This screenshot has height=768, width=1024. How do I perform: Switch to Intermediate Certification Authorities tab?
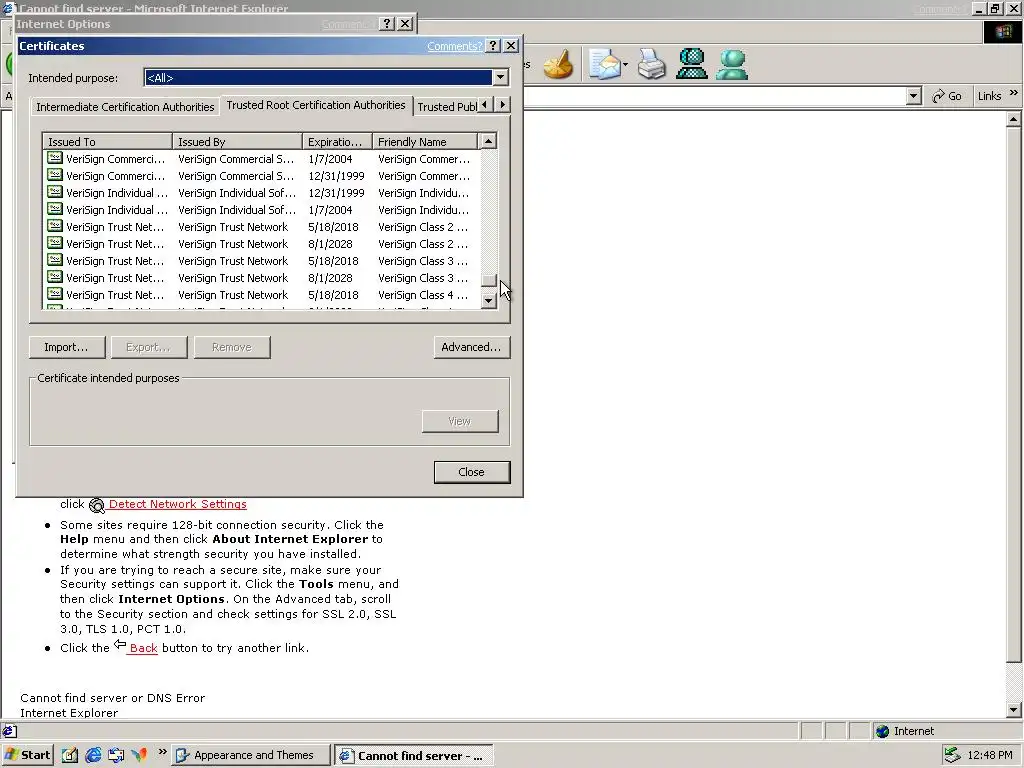(x=125, y=106)
